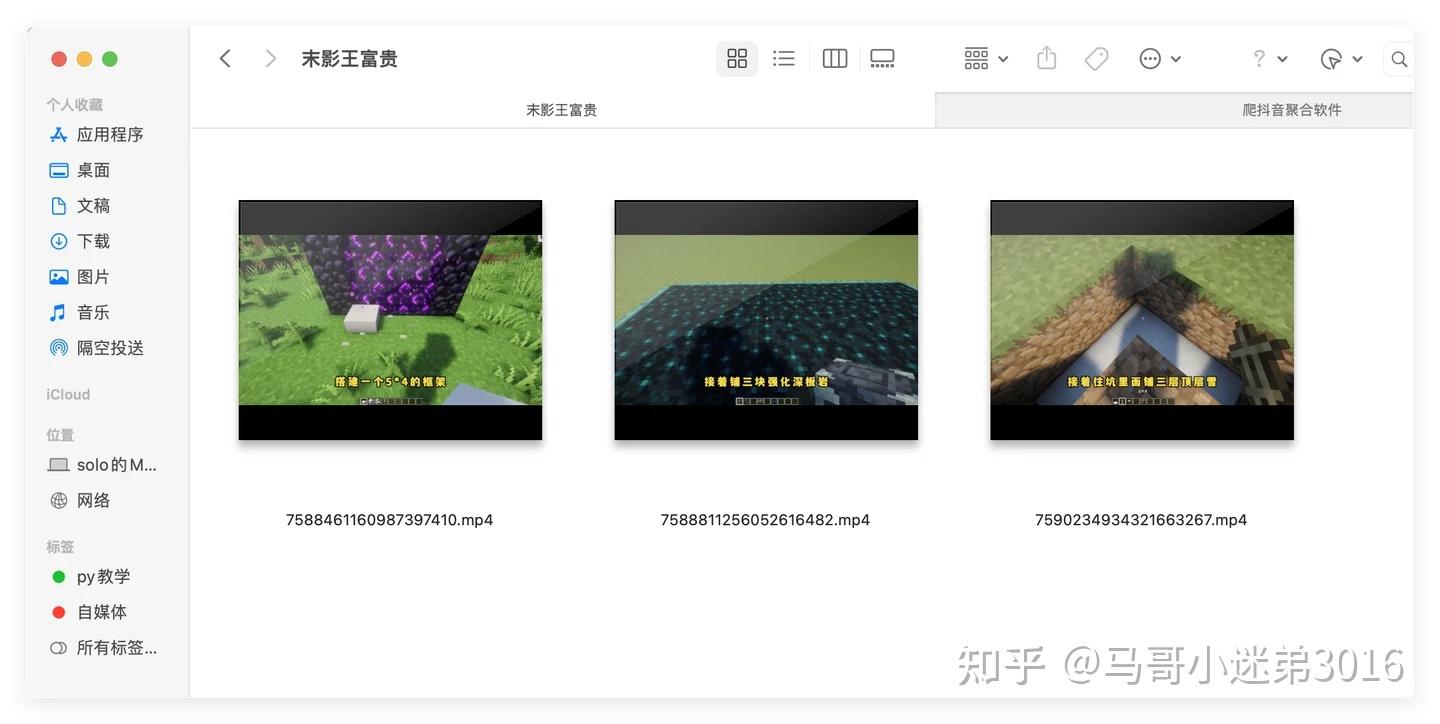
Task: Click the 音乐 music note icon
Action: pos(59,312)
